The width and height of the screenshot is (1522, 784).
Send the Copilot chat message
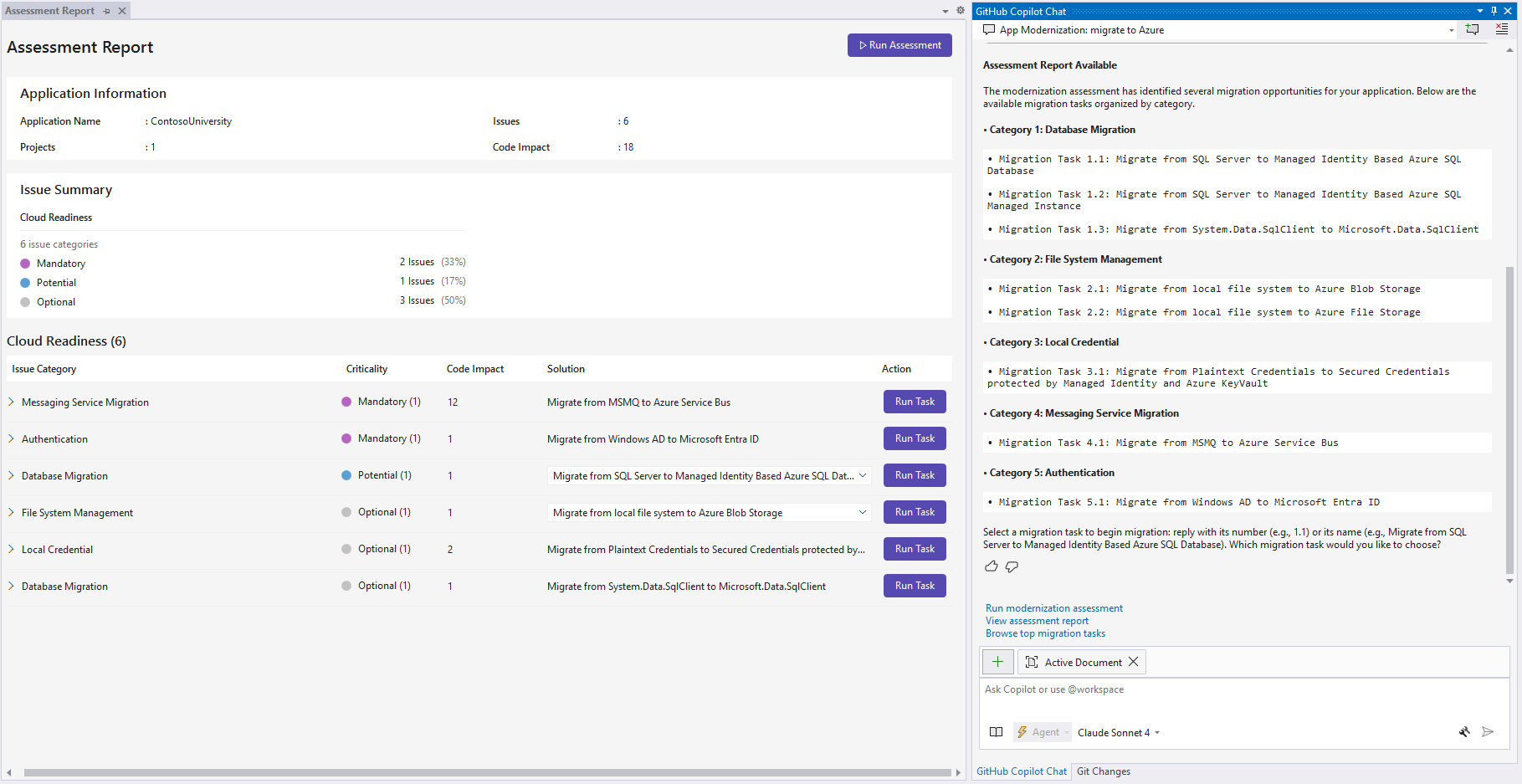(1489, 732)
